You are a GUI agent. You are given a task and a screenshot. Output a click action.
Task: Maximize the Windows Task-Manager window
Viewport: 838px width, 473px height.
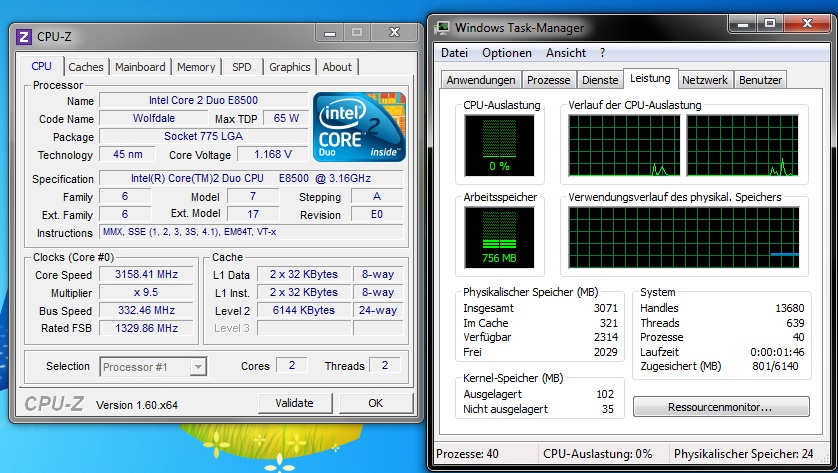tap(770, 24)
